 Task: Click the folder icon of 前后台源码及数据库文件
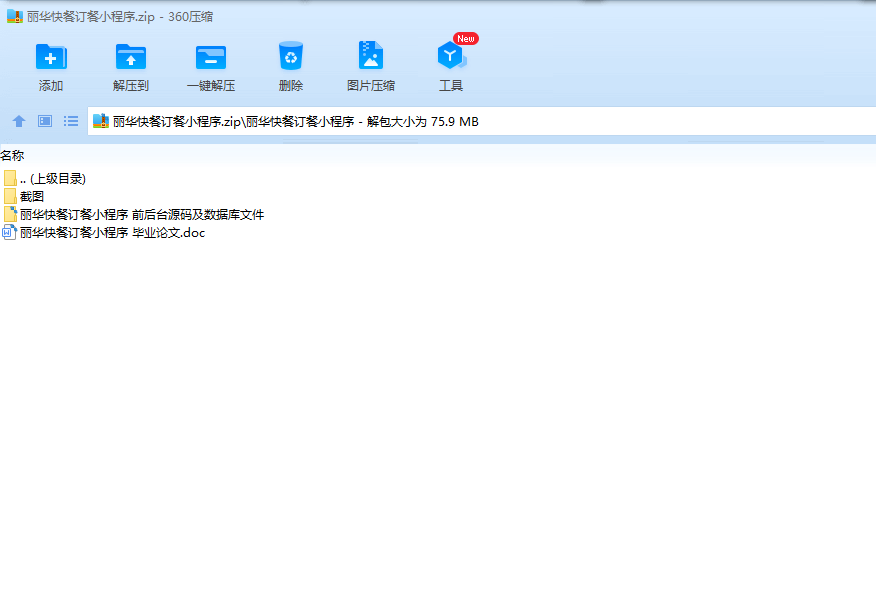coord(10,214)
